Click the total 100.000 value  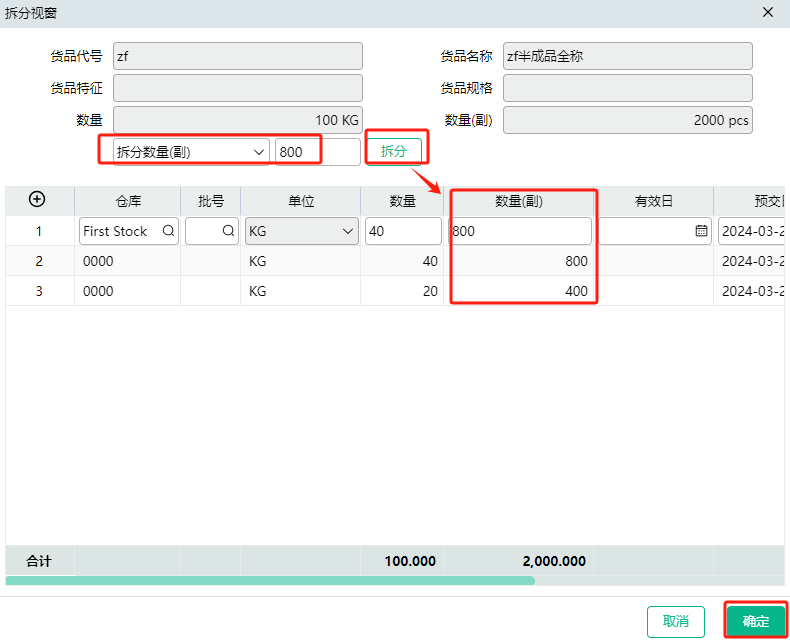(x=410, y=561)
